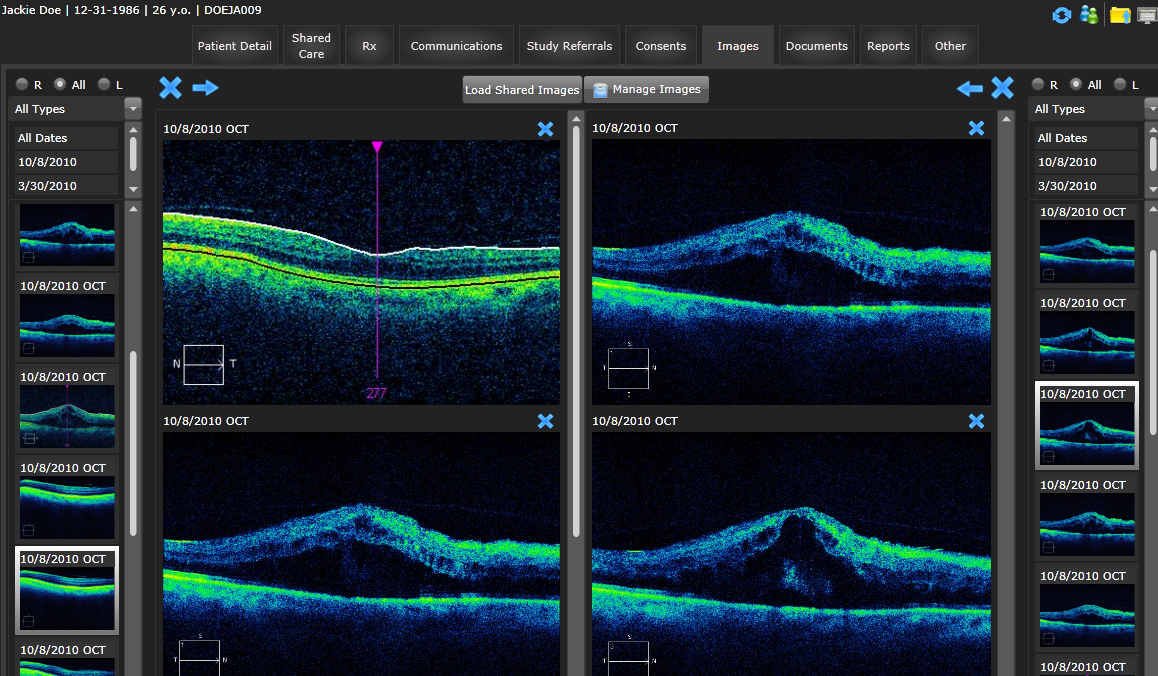
Task: Close the top-right OCT image
Action: tap(976, 129)
